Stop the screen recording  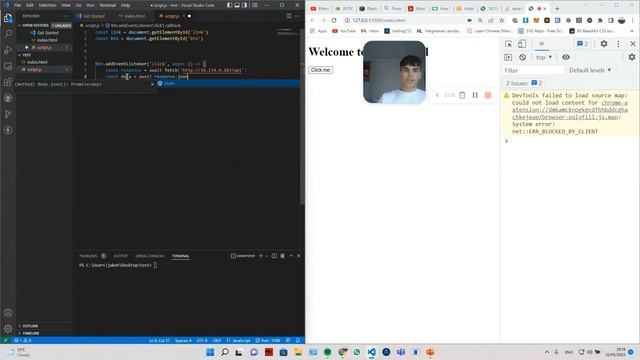point(488,95)
